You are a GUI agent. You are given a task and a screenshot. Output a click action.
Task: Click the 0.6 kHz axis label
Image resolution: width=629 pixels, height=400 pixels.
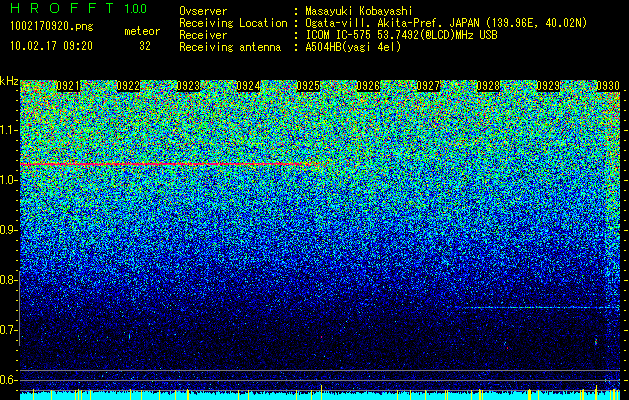9,380
